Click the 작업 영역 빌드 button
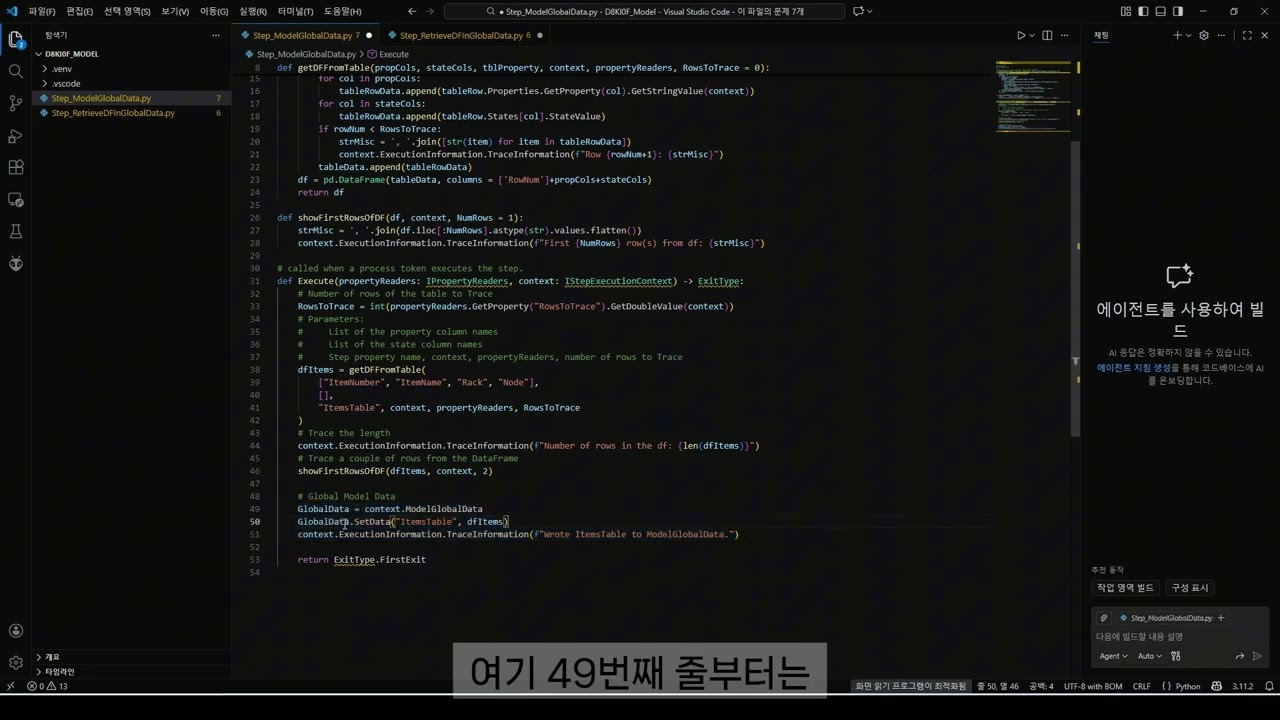The image size is (1280, 720). click(x=1125, y=588)
